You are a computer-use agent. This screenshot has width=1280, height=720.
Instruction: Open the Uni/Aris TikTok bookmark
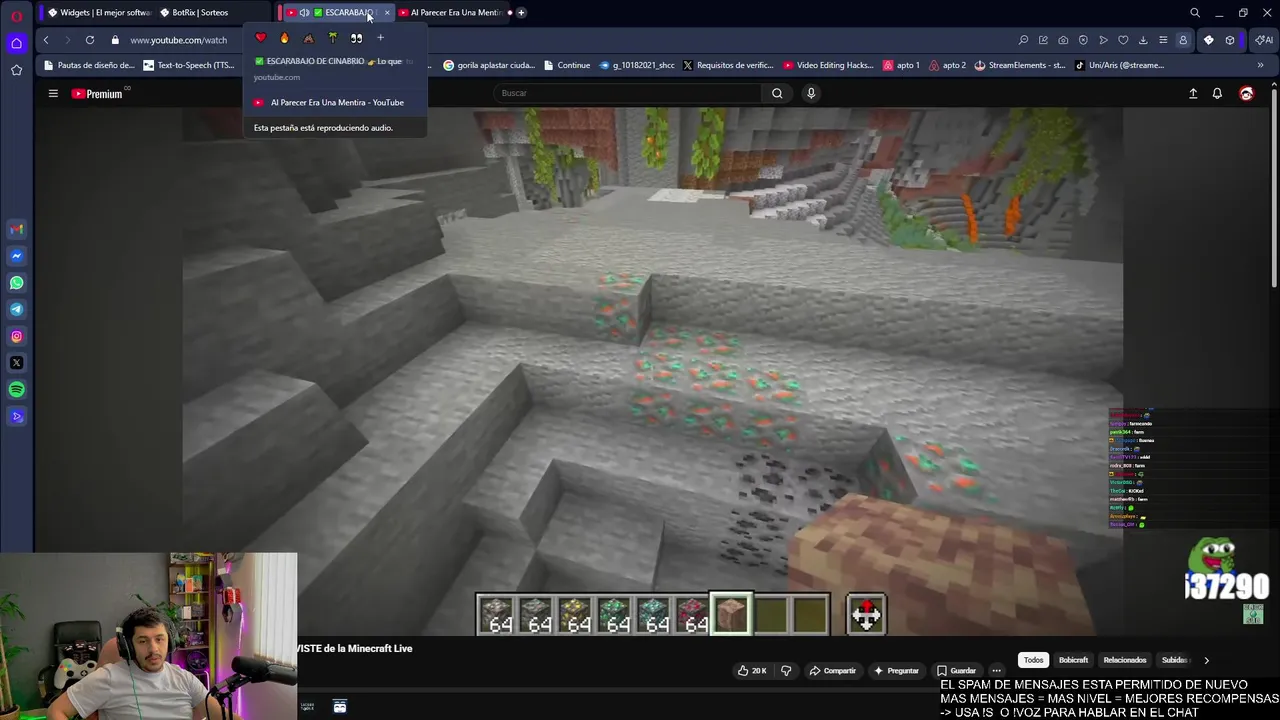tap(1120, 65)
